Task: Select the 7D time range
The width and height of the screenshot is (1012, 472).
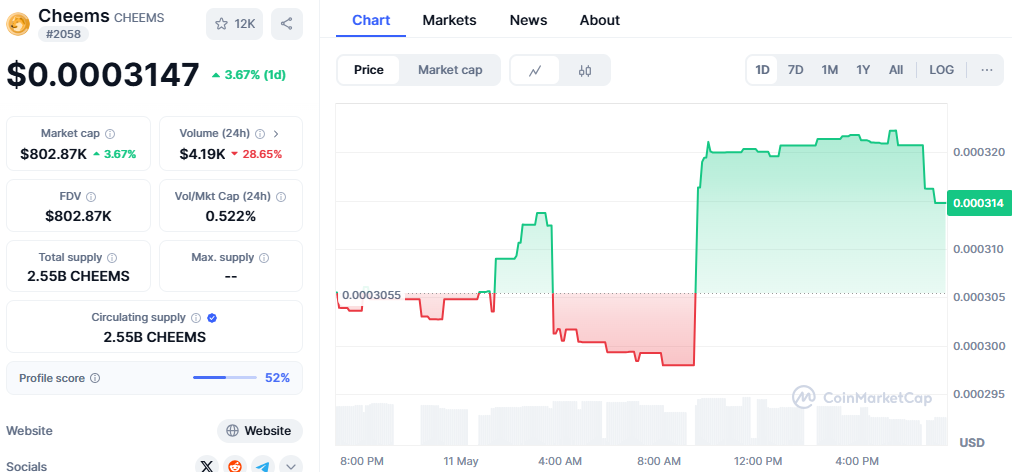Action: pos(795,70)
